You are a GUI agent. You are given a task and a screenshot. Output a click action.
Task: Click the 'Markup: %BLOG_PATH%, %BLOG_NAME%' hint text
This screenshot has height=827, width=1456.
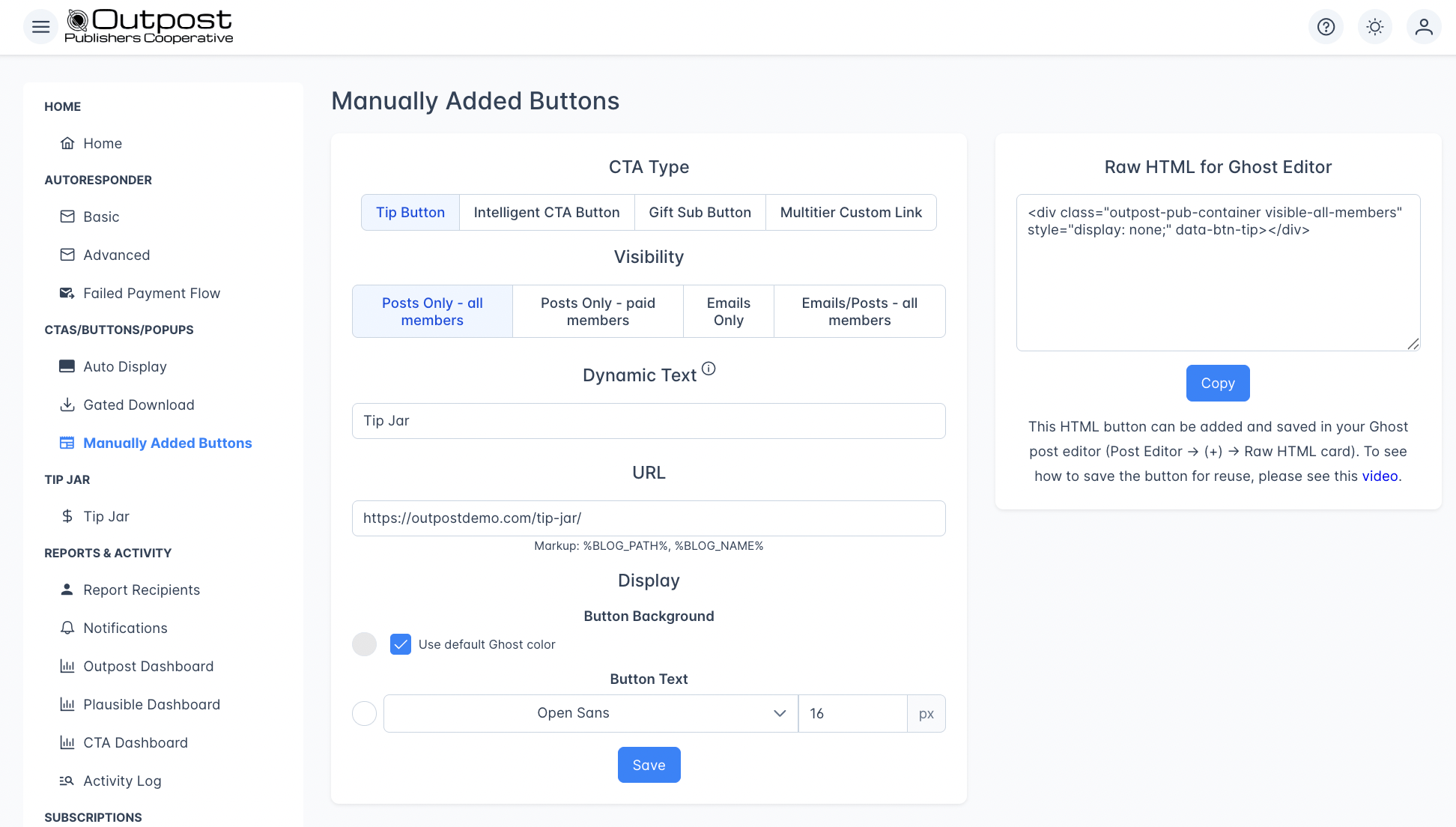(x=649, y=545)
